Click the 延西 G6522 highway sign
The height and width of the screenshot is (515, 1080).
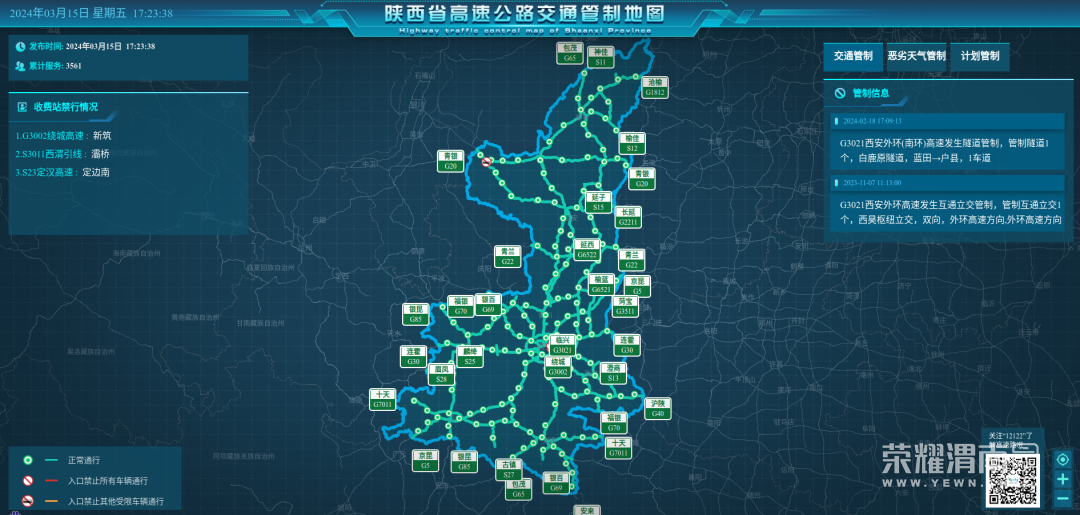click(x=587, y=250)
